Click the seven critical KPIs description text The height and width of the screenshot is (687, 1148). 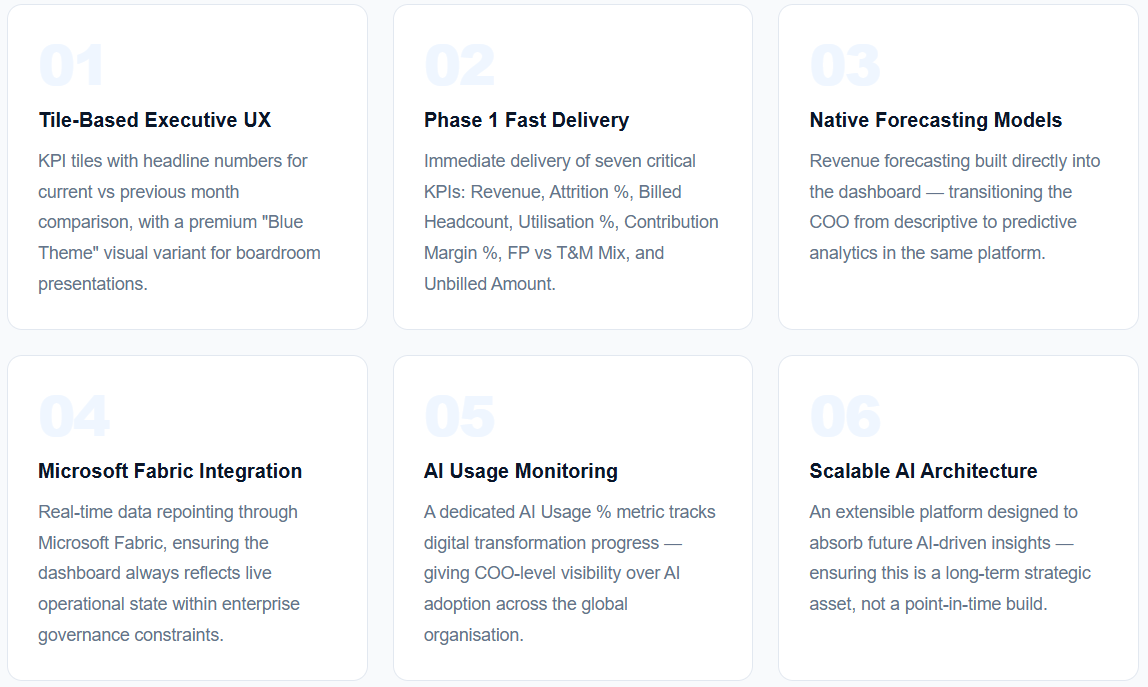click(571, 222)
